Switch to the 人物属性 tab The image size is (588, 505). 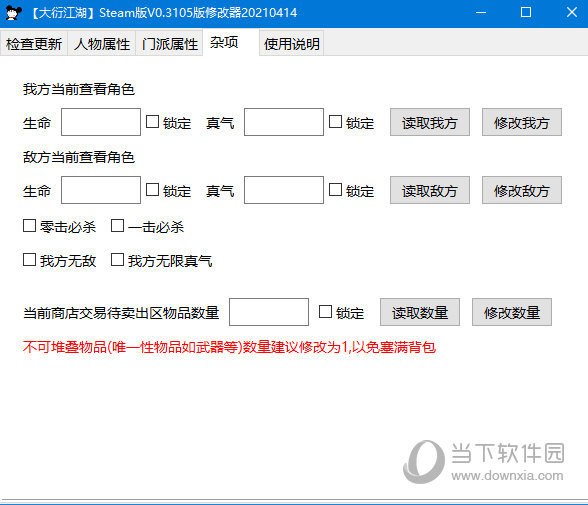[102, 44]
